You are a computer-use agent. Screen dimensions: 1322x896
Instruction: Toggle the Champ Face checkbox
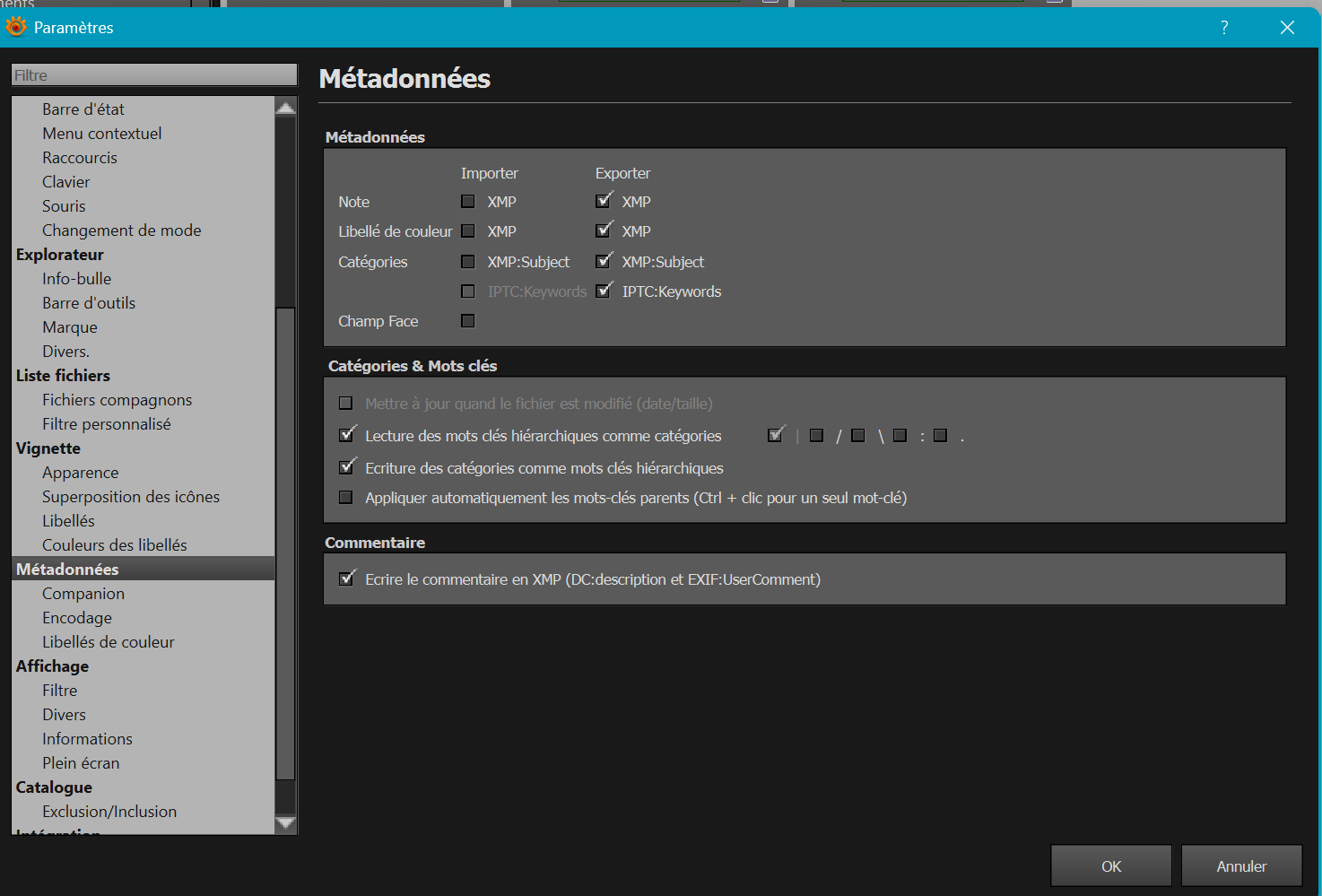468,321
